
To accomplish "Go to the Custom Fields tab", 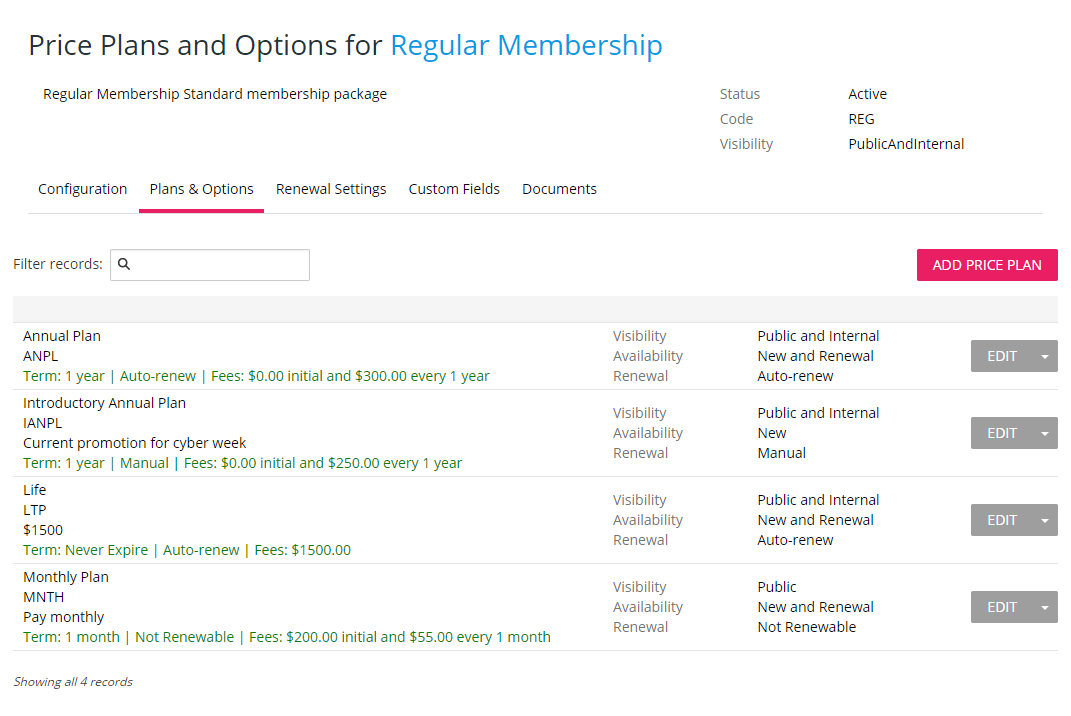I will tap(454, 189).
